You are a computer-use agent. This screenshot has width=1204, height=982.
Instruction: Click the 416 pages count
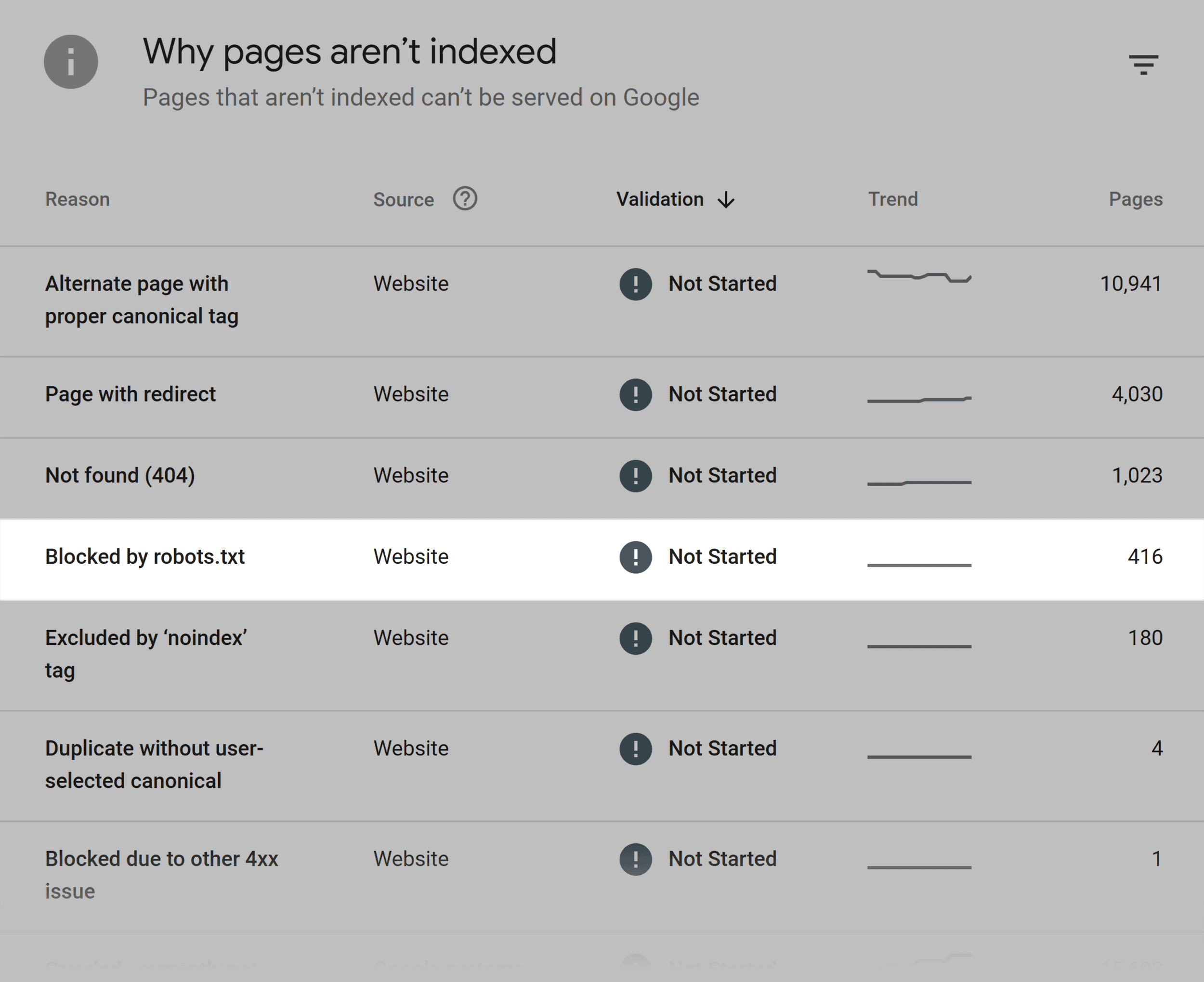click(x=1145, y=556)
